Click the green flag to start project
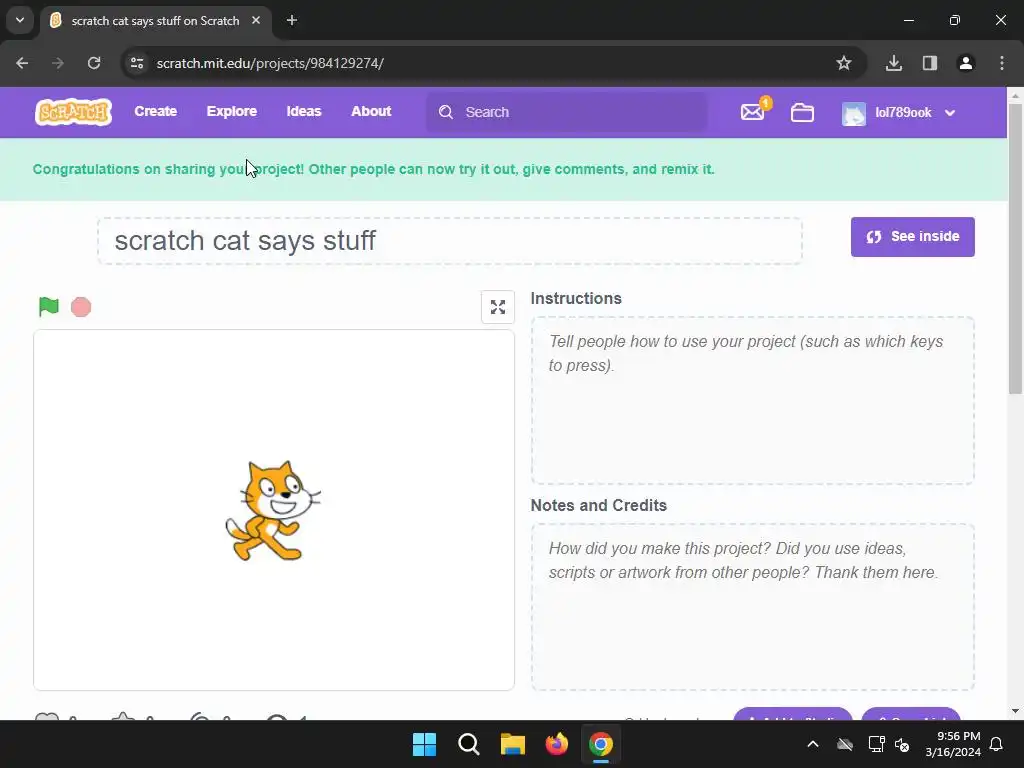 (49, 306)
